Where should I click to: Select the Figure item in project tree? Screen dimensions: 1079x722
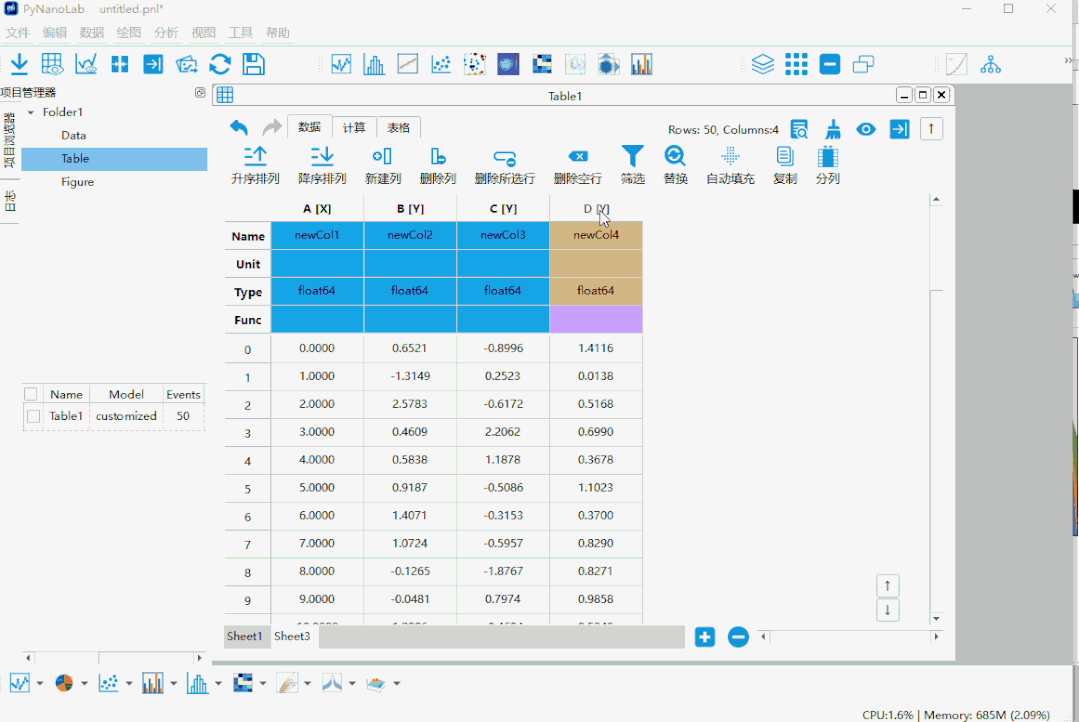tap(77, 182)
